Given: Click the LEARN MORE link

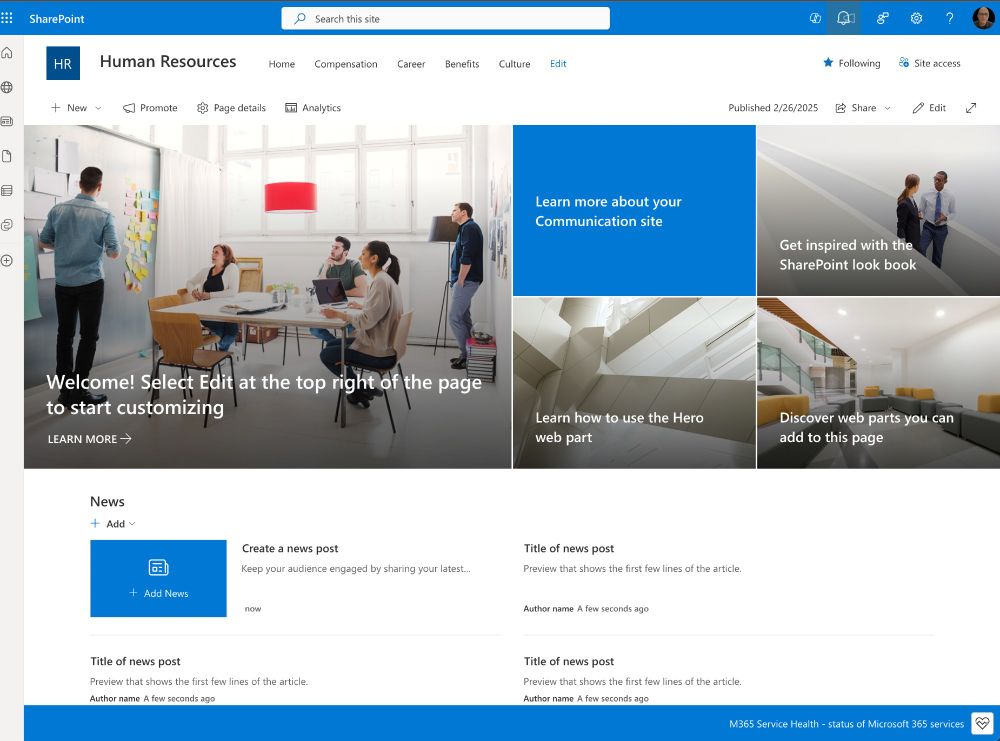Looking at the screenshot, I should click(89, 439).
